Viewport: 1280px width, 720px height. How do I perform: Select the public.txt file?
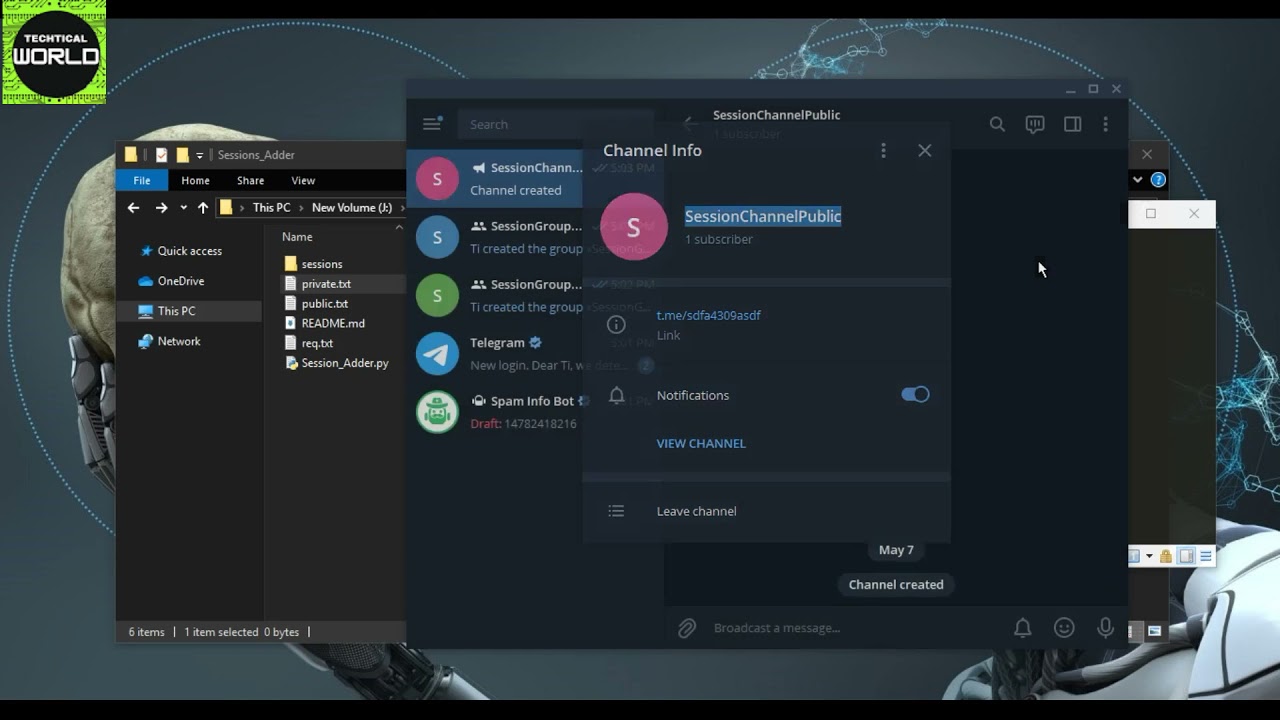point(316,304)
